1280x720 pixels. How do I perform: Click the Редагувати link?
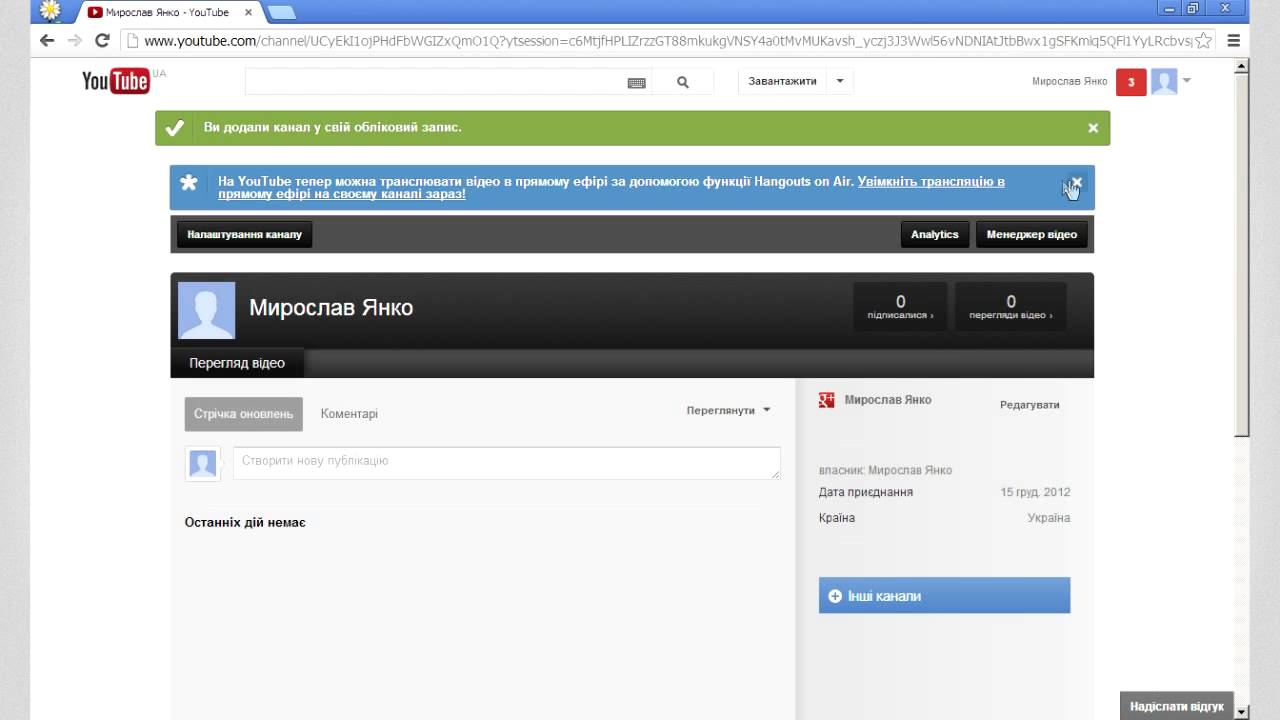pos(1029,405)
